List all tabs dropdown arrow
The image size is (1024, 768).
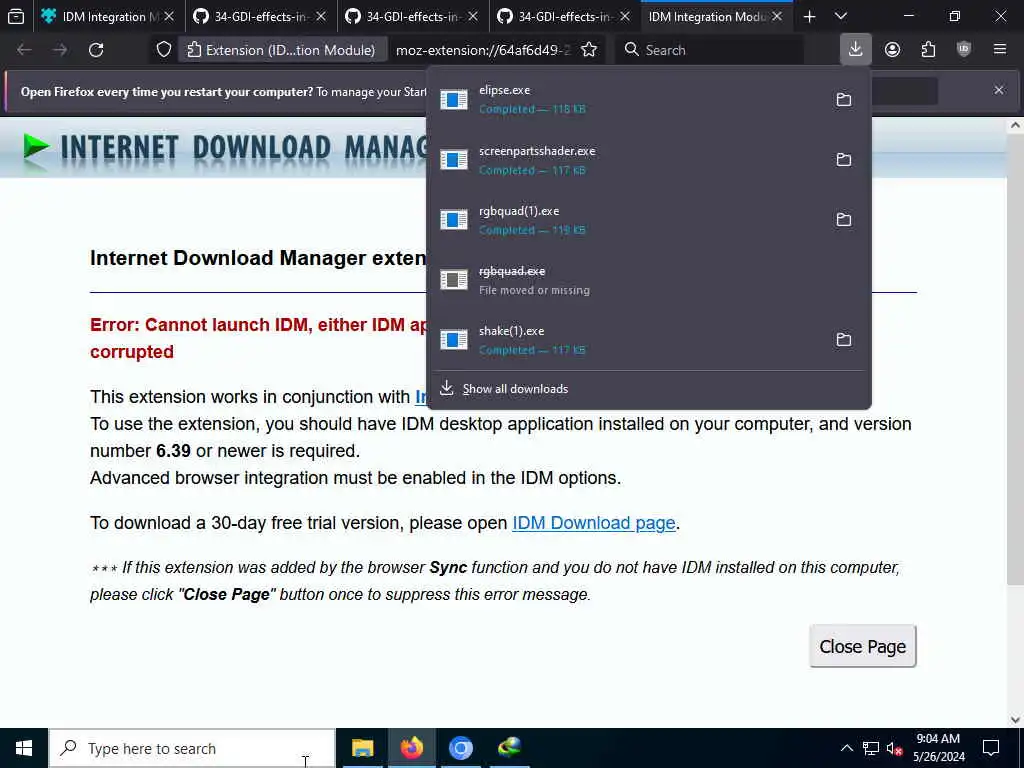point(841,17)
